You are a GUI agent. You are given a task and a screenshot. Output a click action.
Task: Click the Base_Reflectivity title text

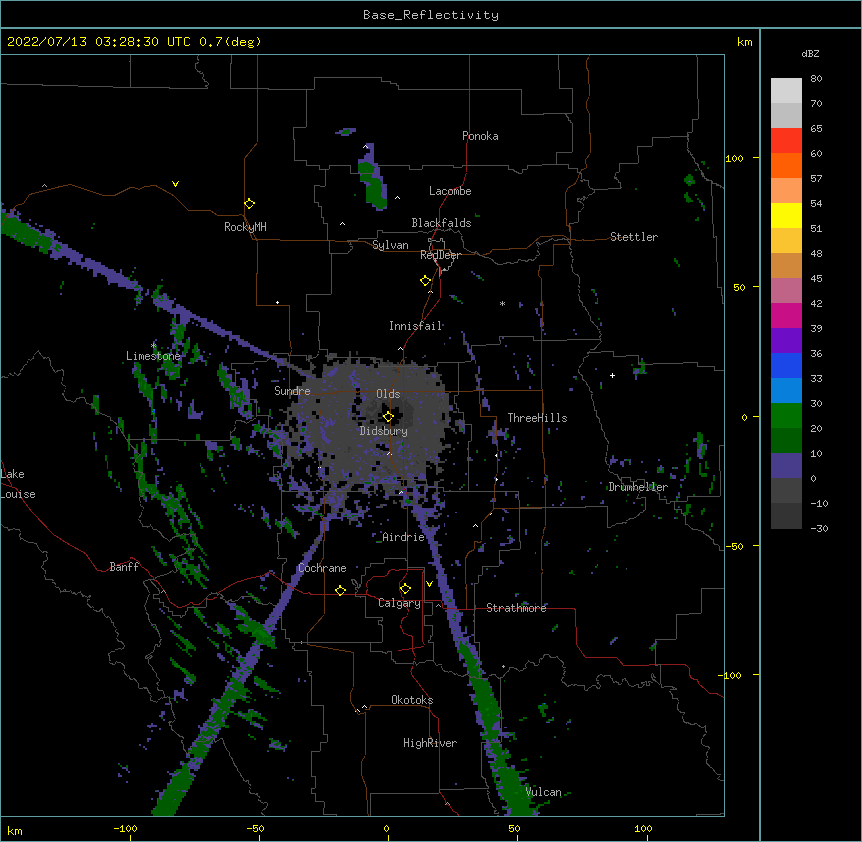[x=430, y=15]
